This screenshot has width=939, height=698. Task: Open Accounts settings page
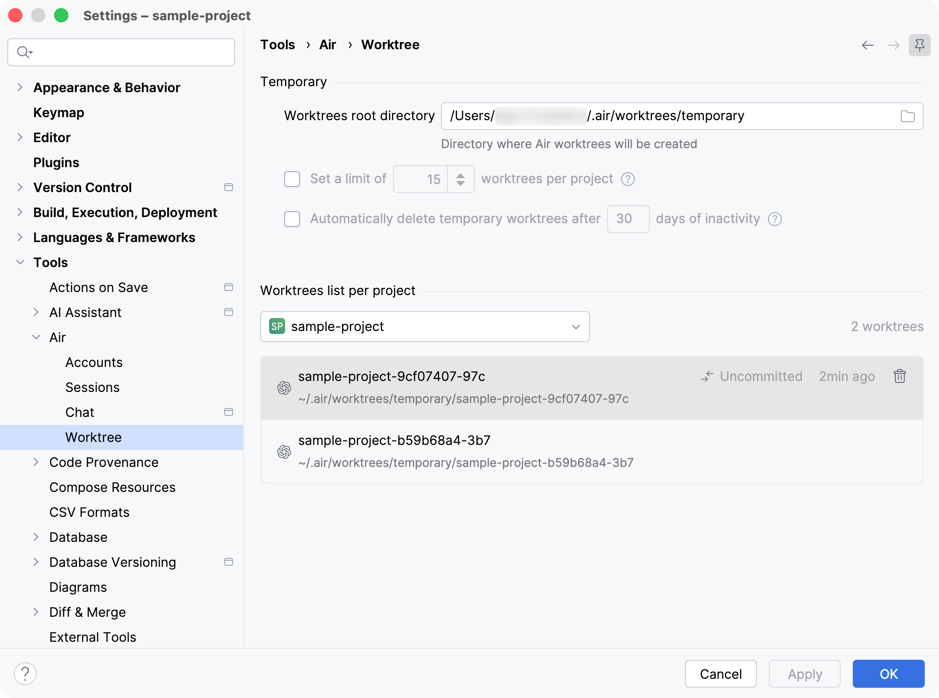[x=94, y=363]
